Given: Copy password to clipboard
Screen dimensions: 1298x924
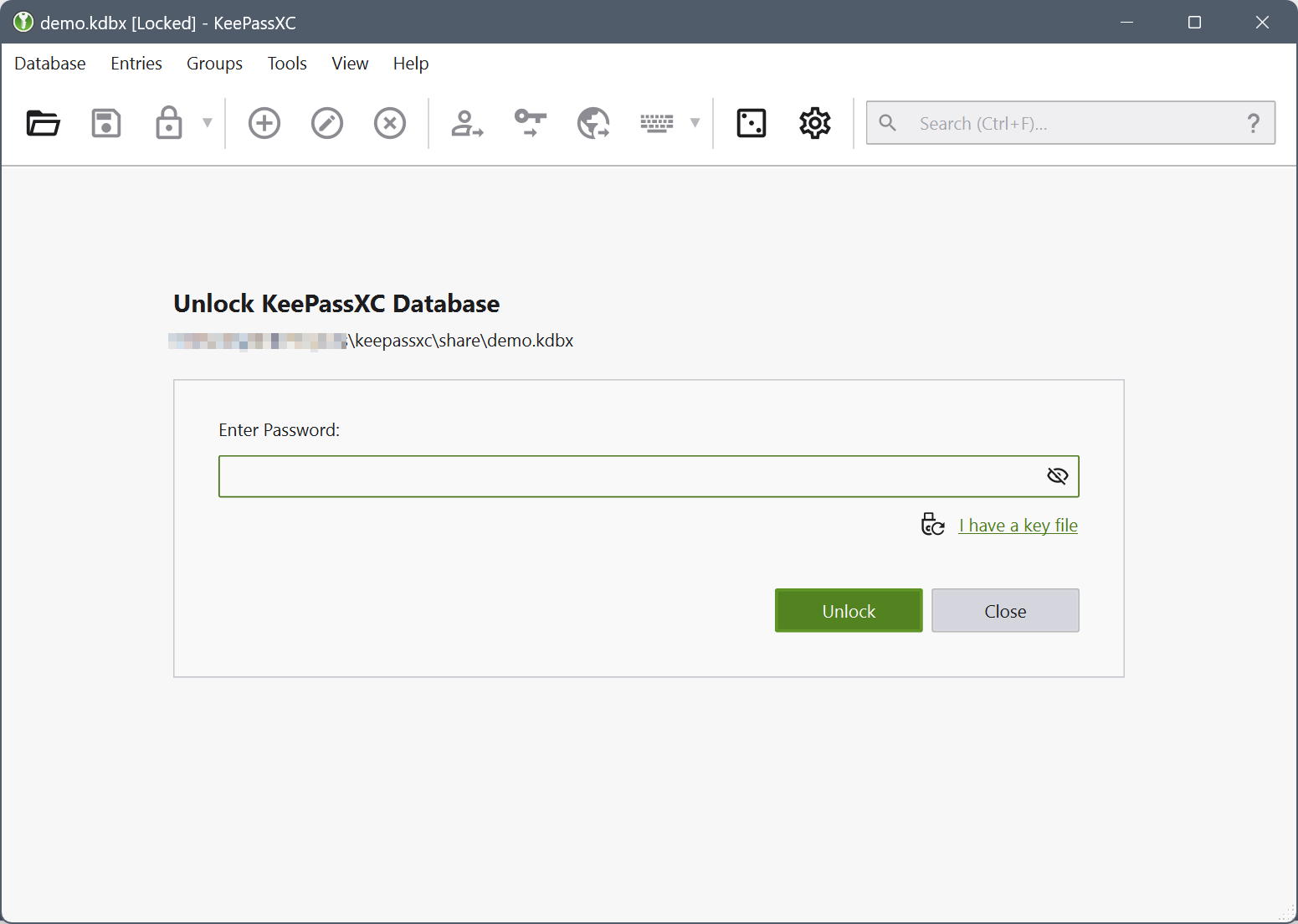Looking at the screenshot, I should pos(530,123).
